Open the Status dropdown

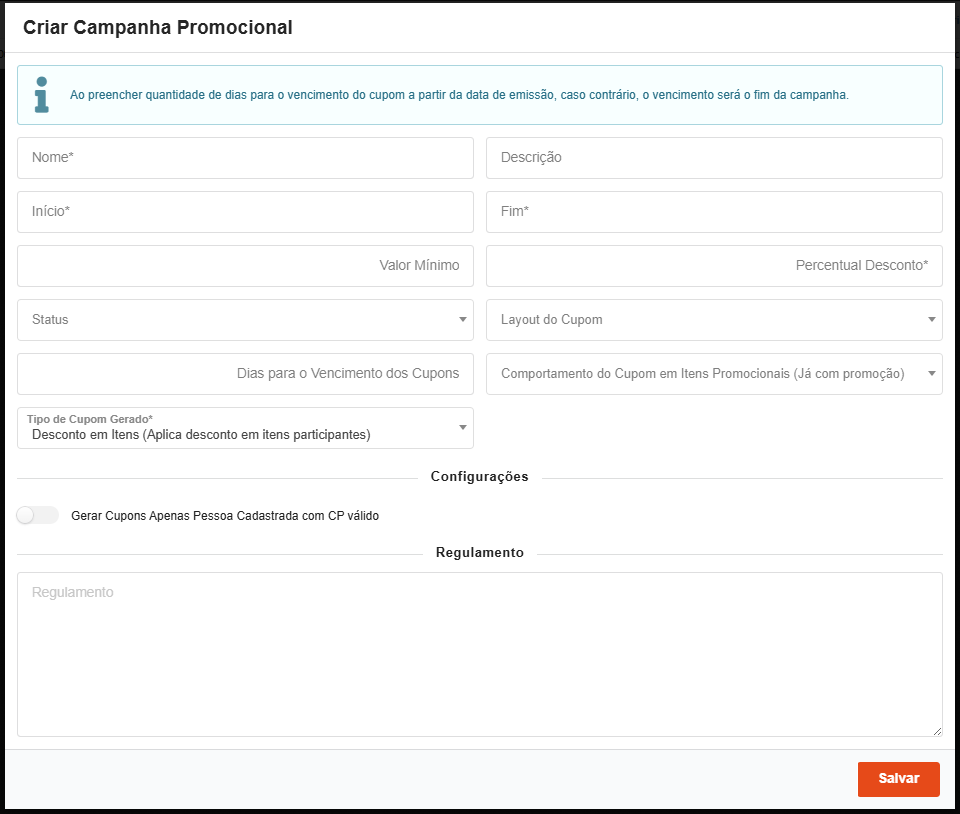coord(245,320)
